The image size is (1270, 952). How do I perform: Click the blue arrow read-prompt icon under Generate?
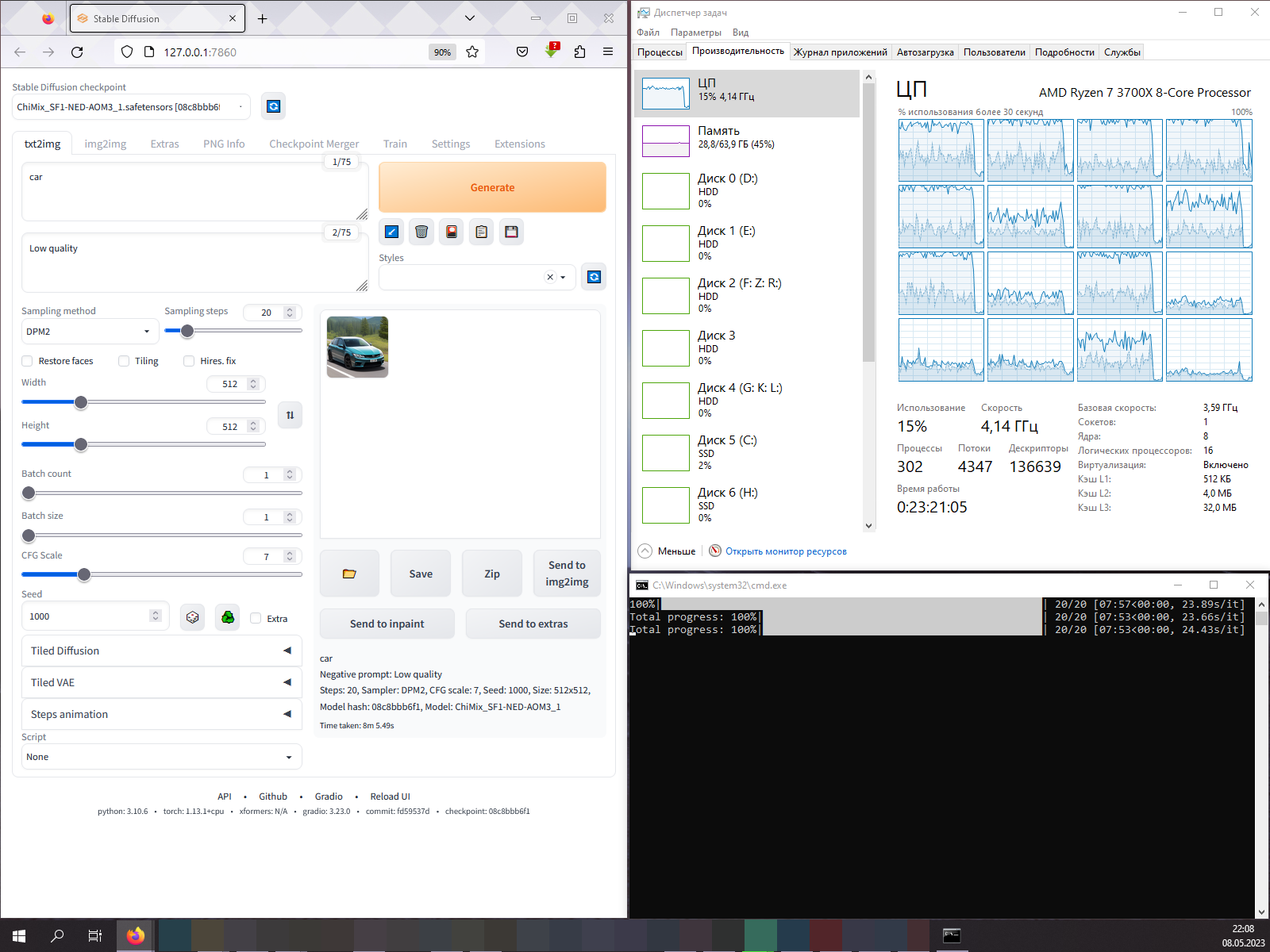[x=391, y=232]
